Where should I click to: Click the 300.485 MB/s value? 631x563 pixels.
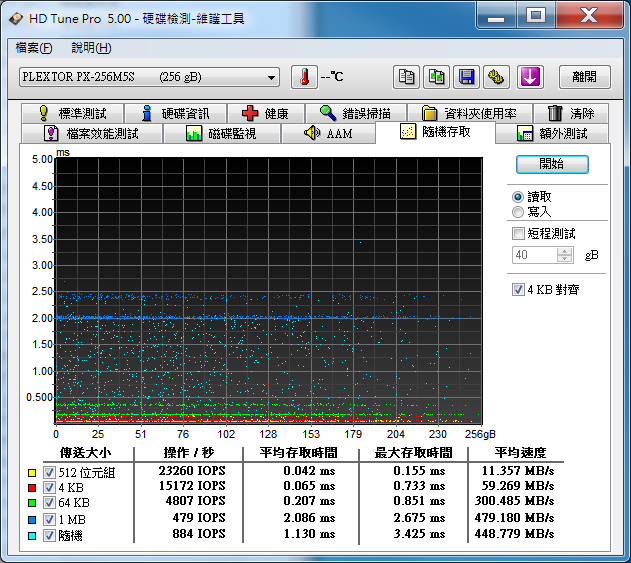pos(514,501)
